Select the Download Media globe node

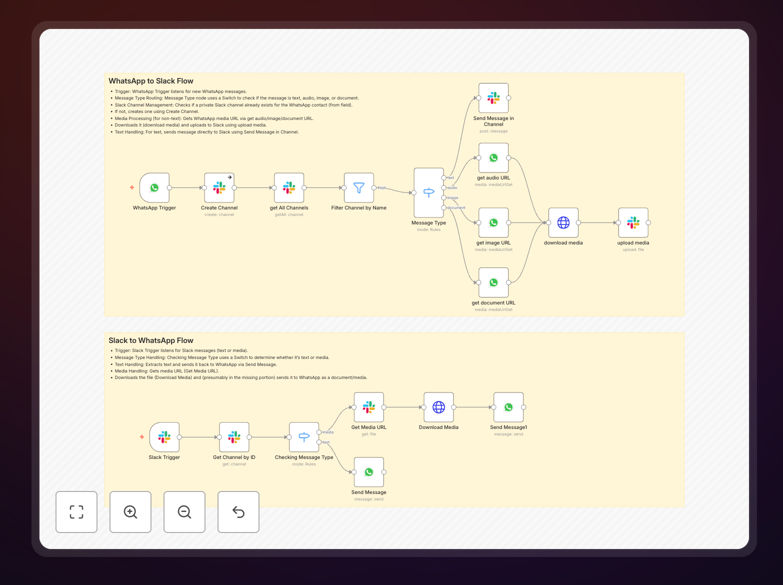click(x=439, y=407)
